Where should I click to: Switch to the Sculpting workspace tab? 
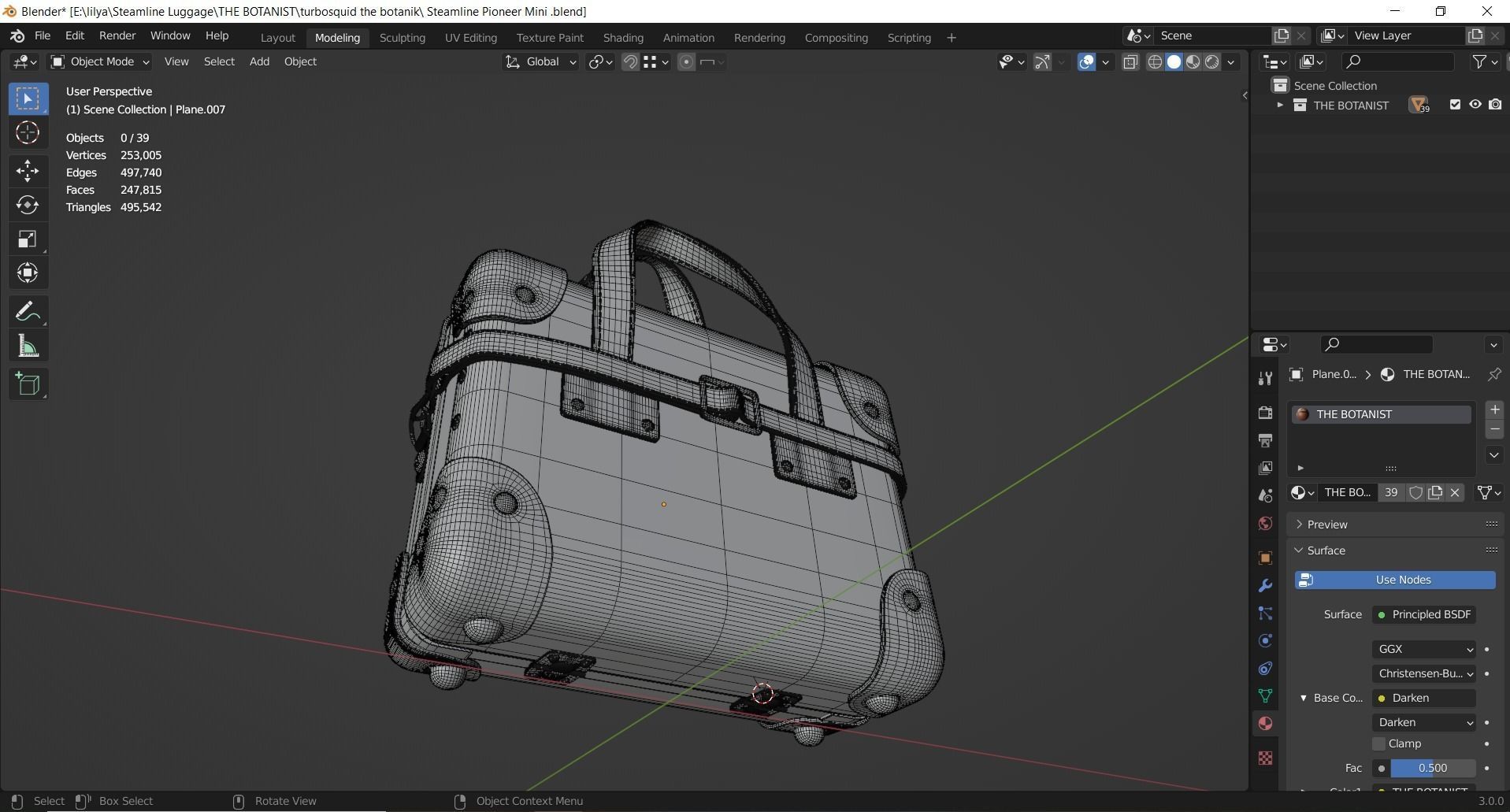coord(402,38)
